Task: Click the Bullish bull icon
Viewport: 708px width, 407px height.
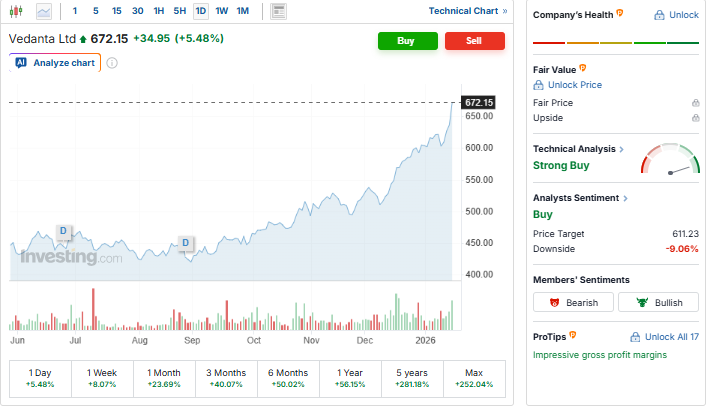Action: 642,303
